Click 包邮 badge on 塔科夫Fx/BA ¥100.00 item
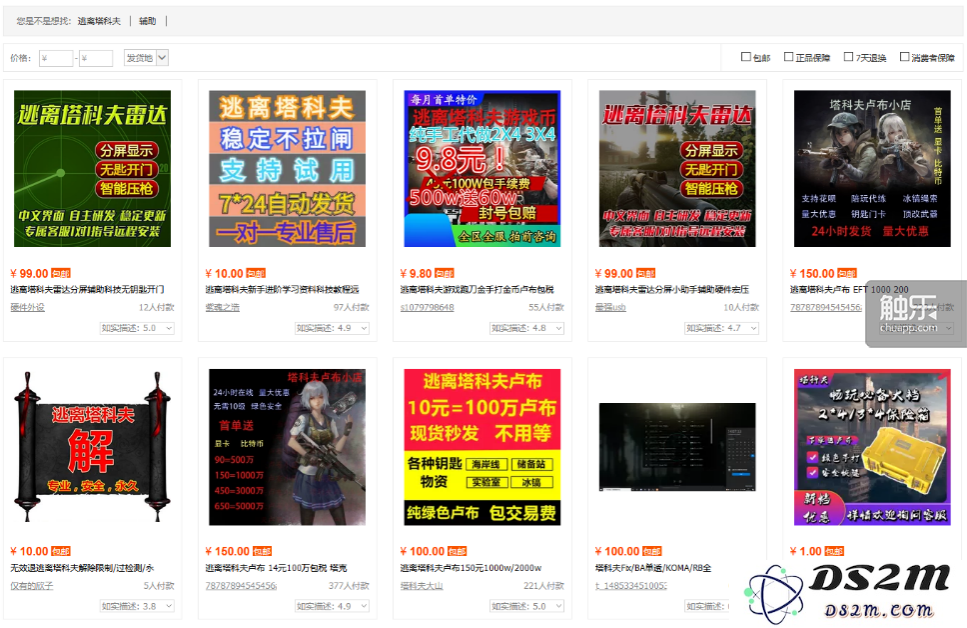 tap(652, 552)
